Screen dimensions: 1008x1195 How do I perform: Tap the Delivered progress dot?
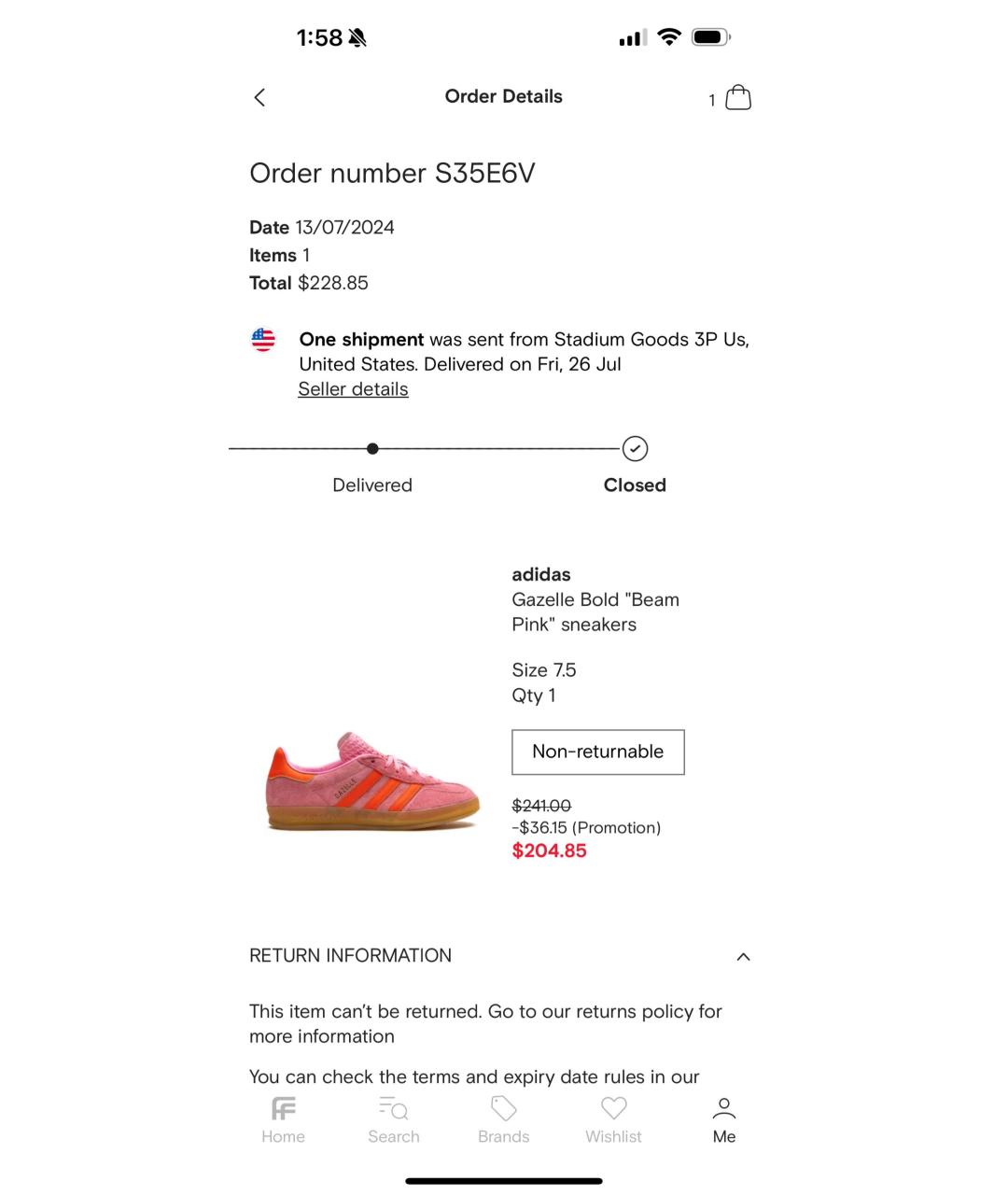[x=372, y=449]
